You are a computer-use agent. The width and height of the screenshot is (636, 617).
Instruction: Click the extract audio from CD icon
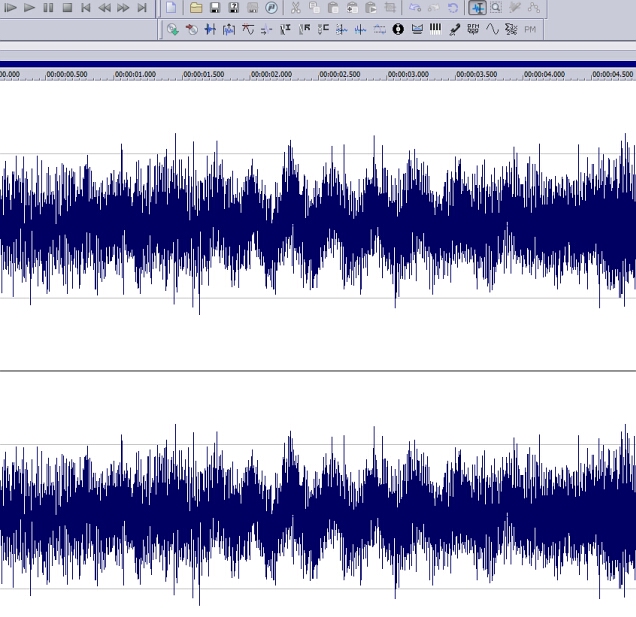coord(173,29)
